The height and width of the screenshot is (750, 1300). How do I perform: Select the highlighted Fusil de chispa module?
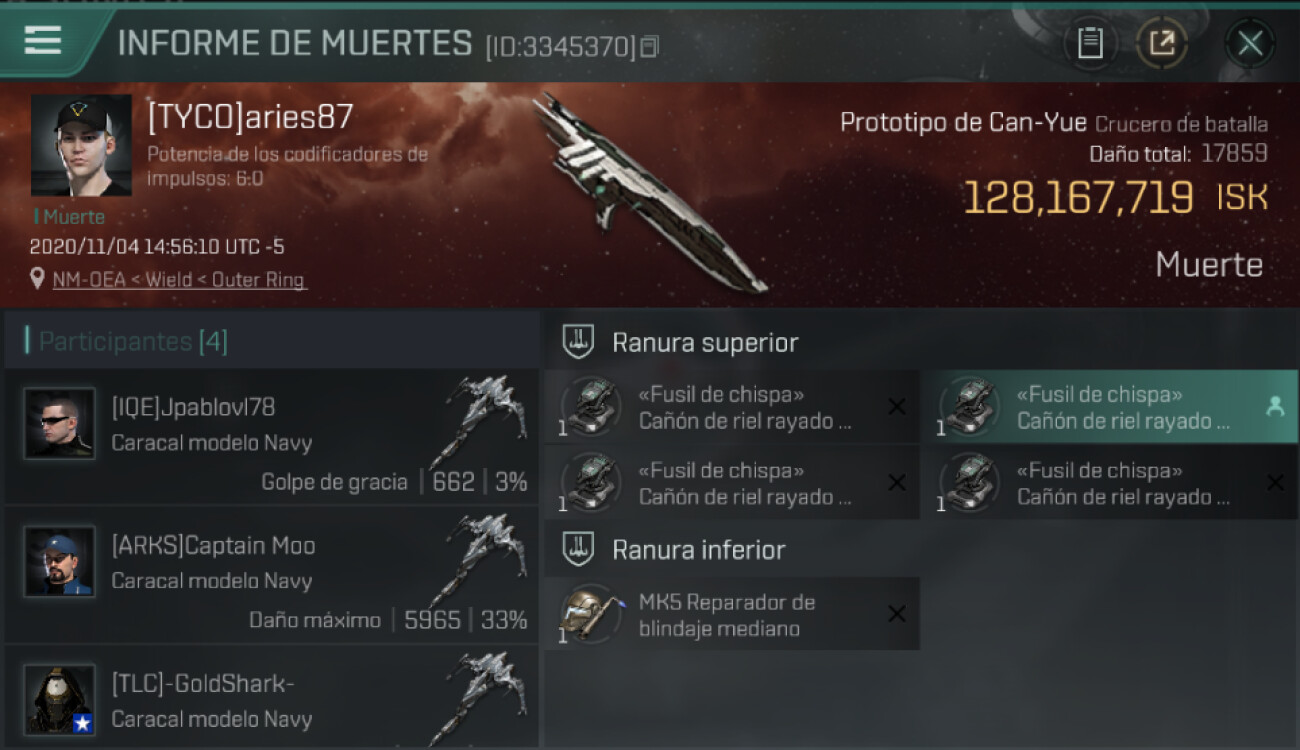click(1109, 407)
